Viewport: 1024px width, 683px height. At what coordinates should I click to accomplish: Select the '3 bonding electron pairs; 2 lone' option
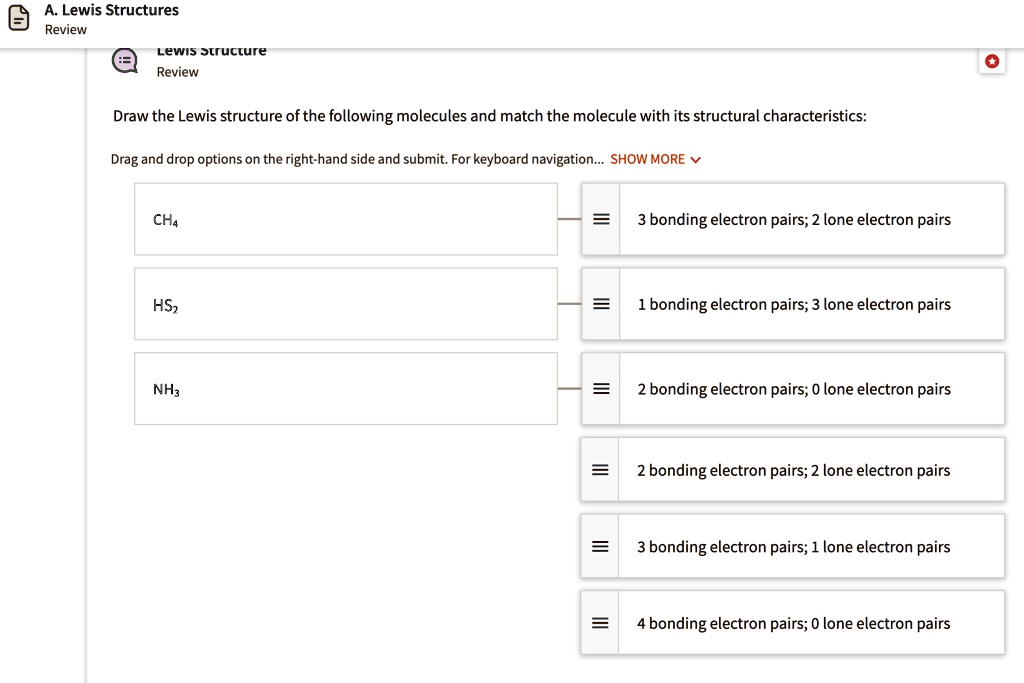(x=795, y=219)
